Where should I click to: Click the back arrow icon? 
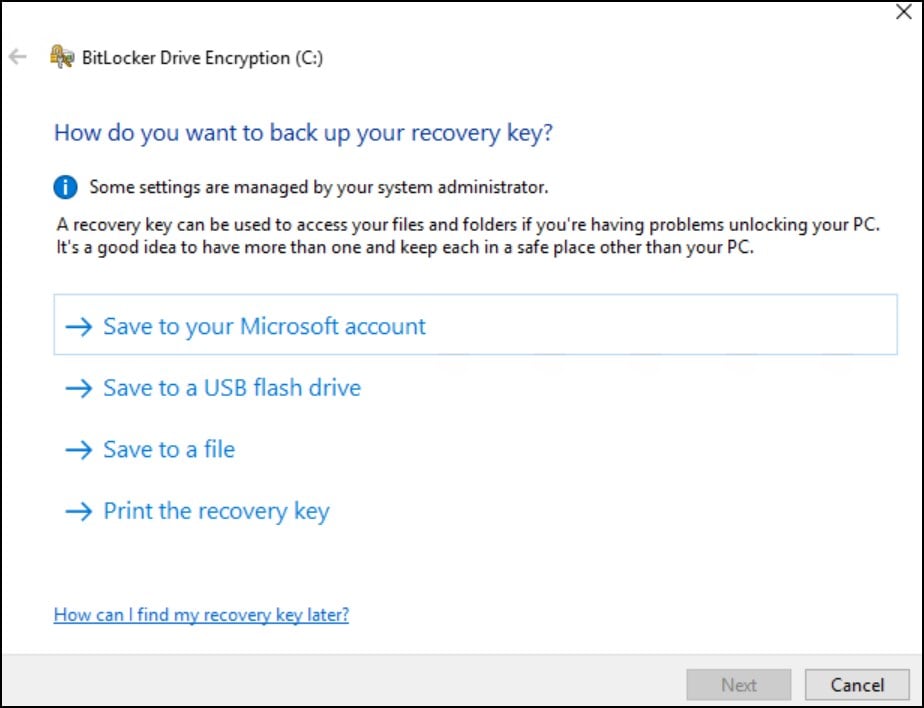pos(18,57)
